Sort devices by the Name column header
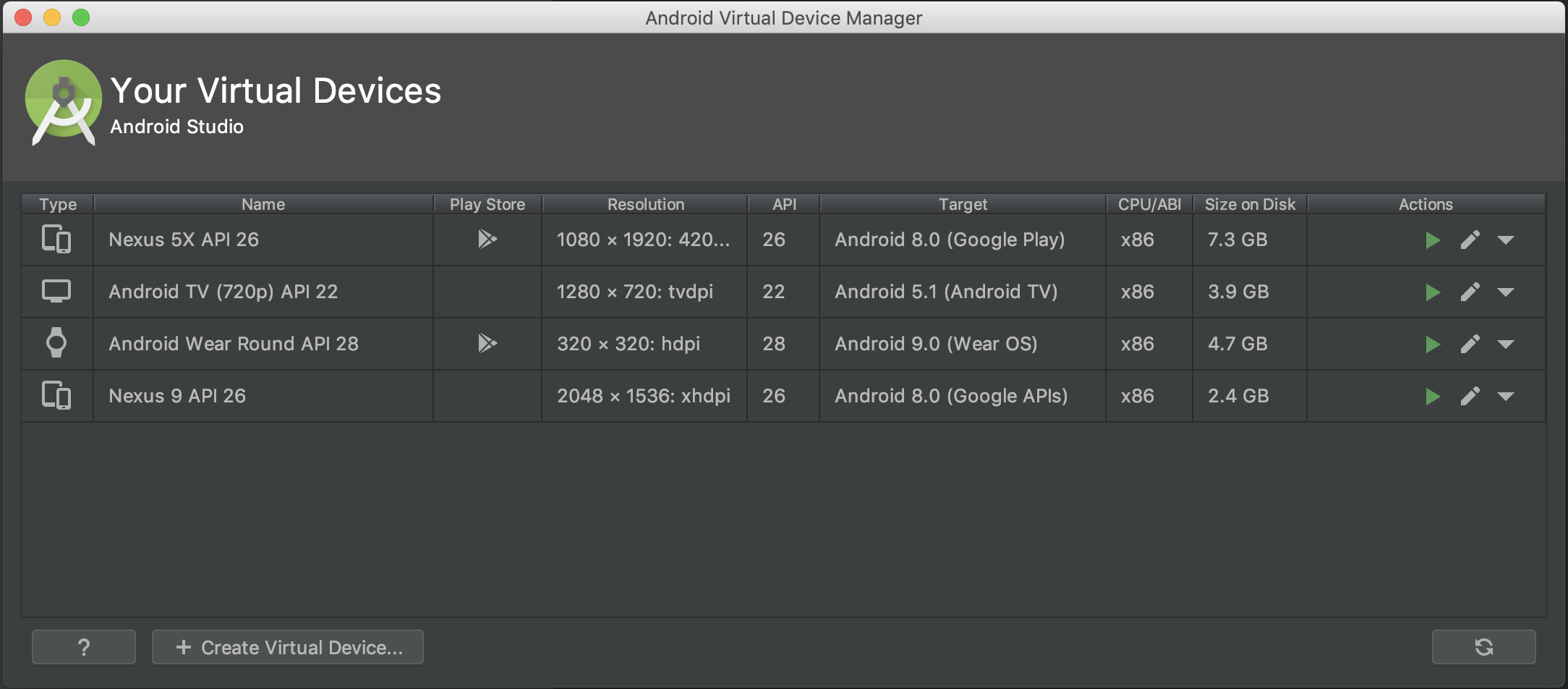Viewport: 1568px width, 689px height. tap(263, 204)
